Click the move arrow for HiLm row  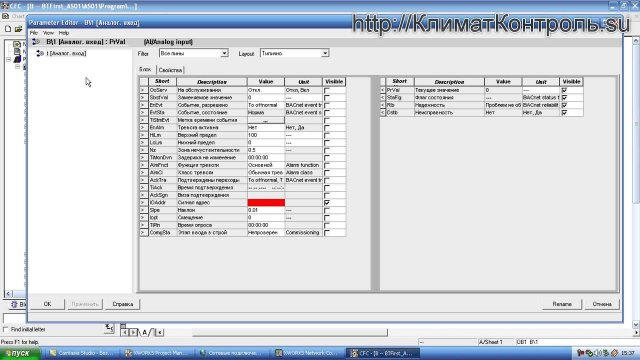coord(143,135)
